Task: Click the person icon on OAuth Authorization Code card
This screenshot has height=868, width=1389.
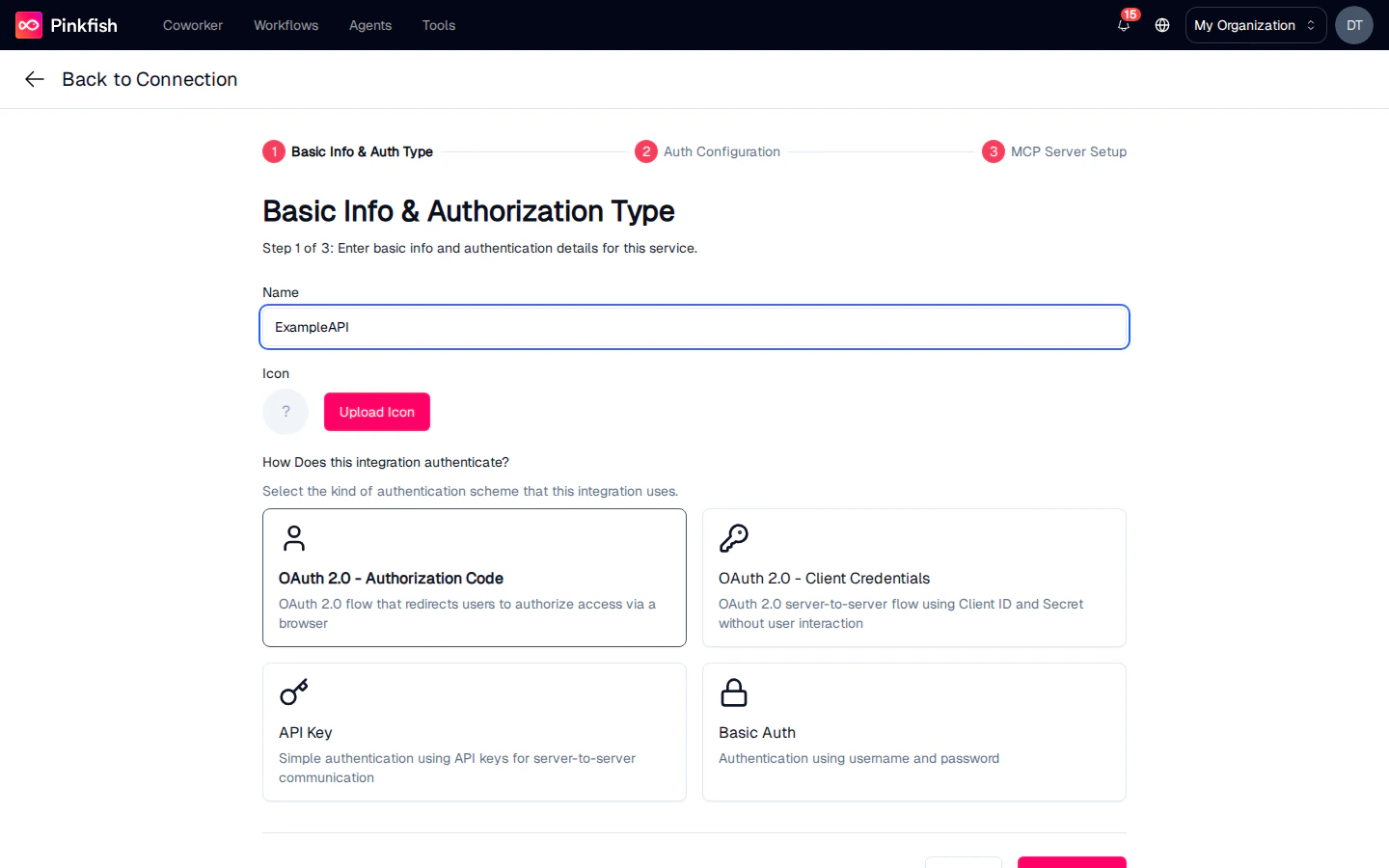Action: pyautogui.click(x=294, y=538)
